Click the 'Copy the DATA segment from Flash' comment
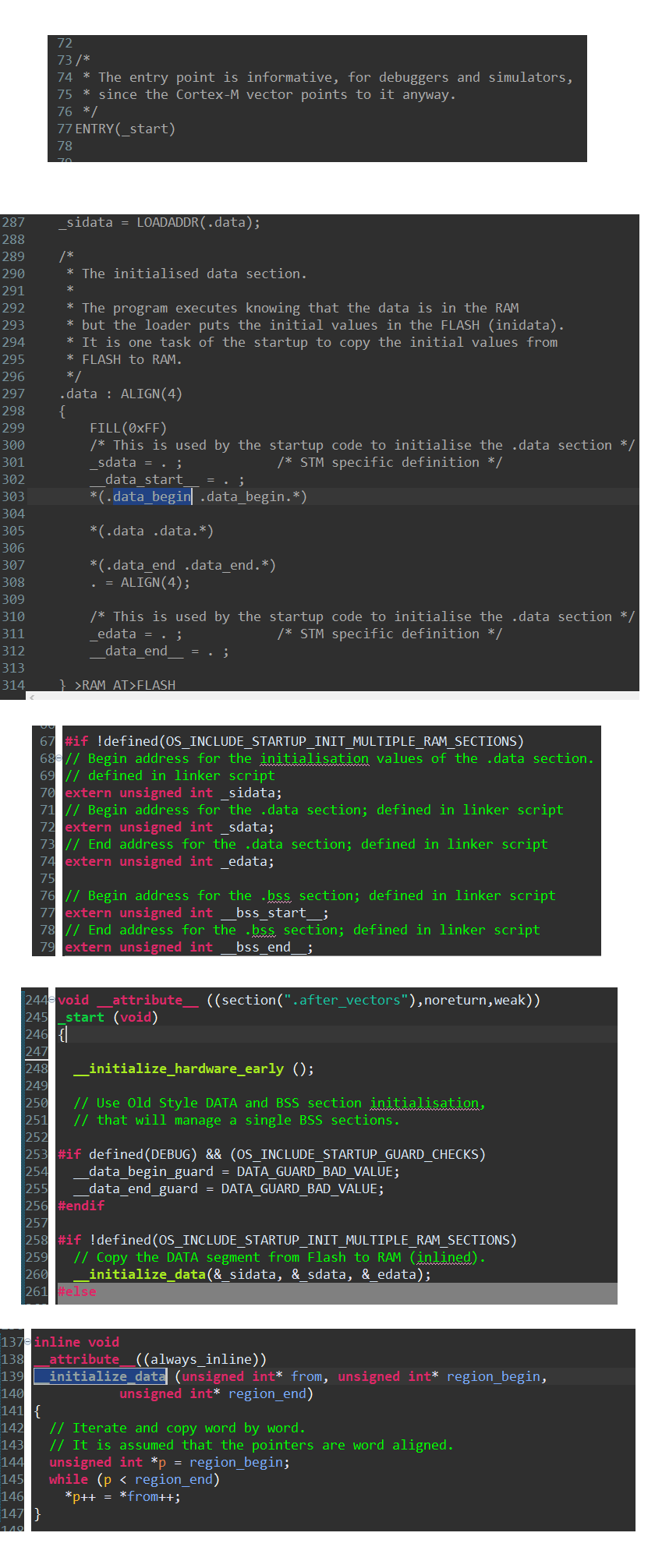 pos(280,1257)
